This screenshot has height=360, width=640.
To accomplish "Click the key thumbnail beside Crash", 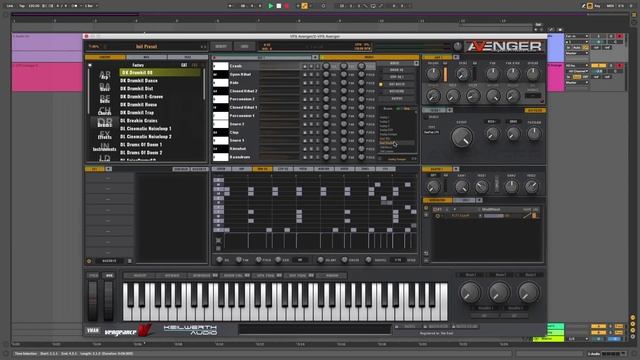I will [220, 66].
